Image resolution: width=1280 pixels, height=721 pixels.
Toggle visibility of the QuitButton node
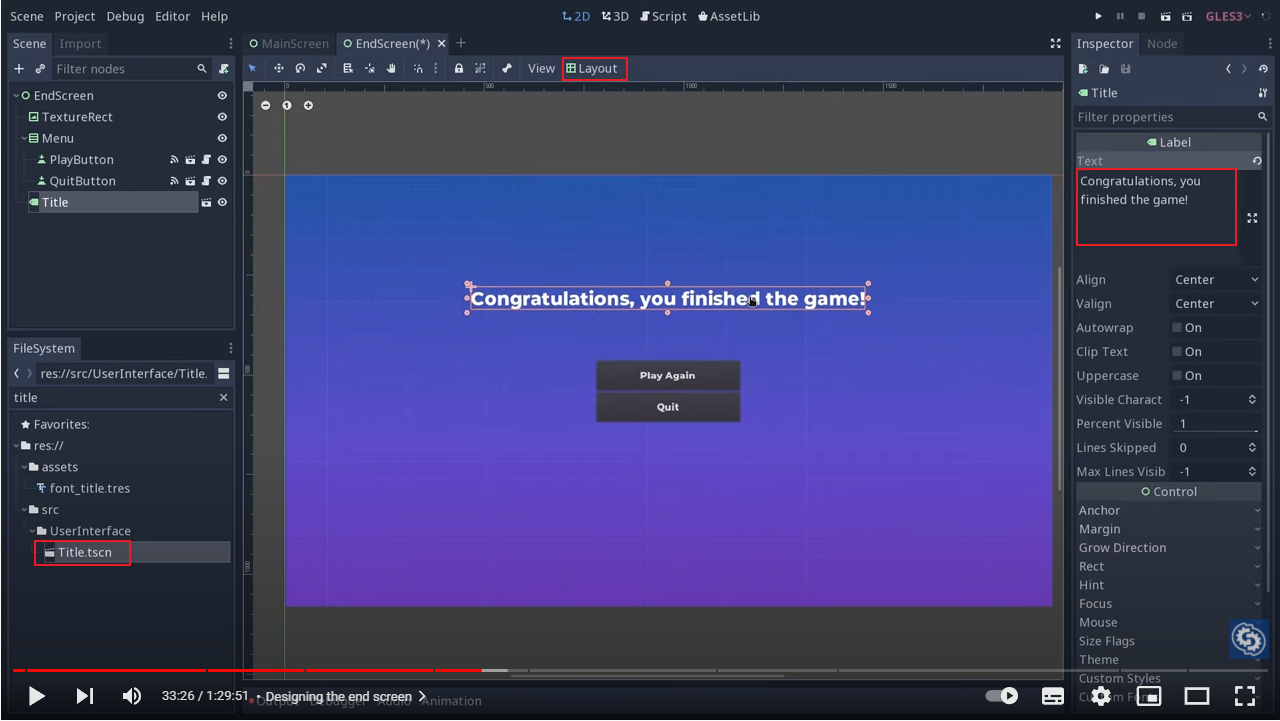[222, 181]
